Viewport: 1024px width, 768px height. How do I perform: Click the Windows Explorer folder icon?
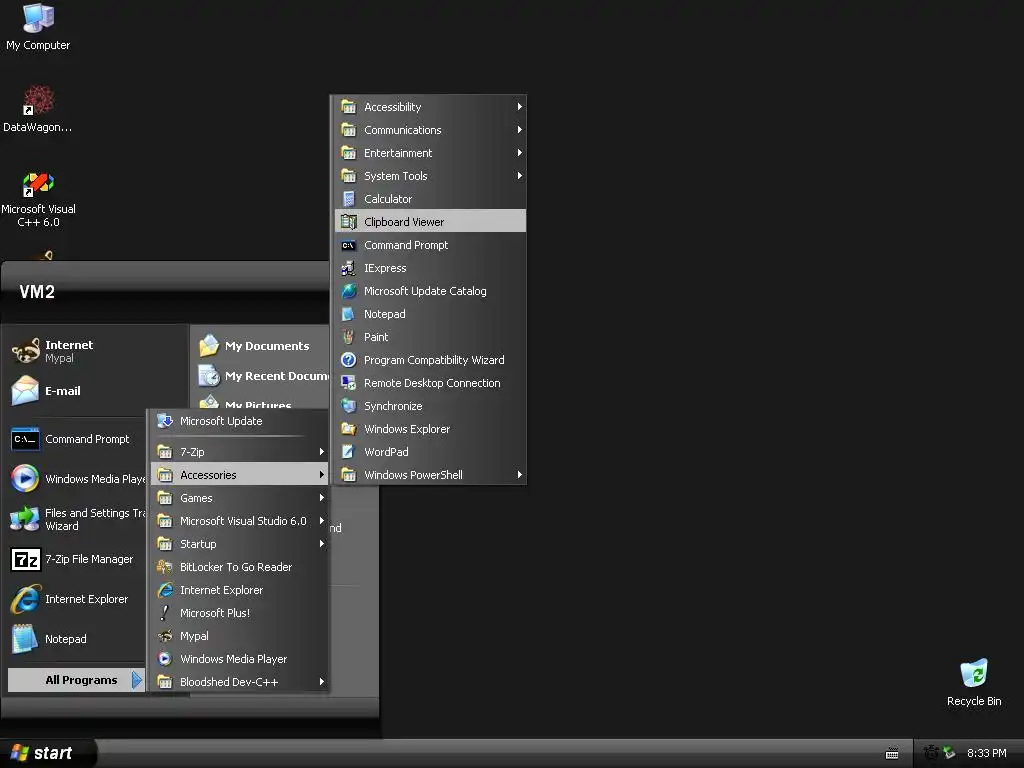(x=349, y=429)
